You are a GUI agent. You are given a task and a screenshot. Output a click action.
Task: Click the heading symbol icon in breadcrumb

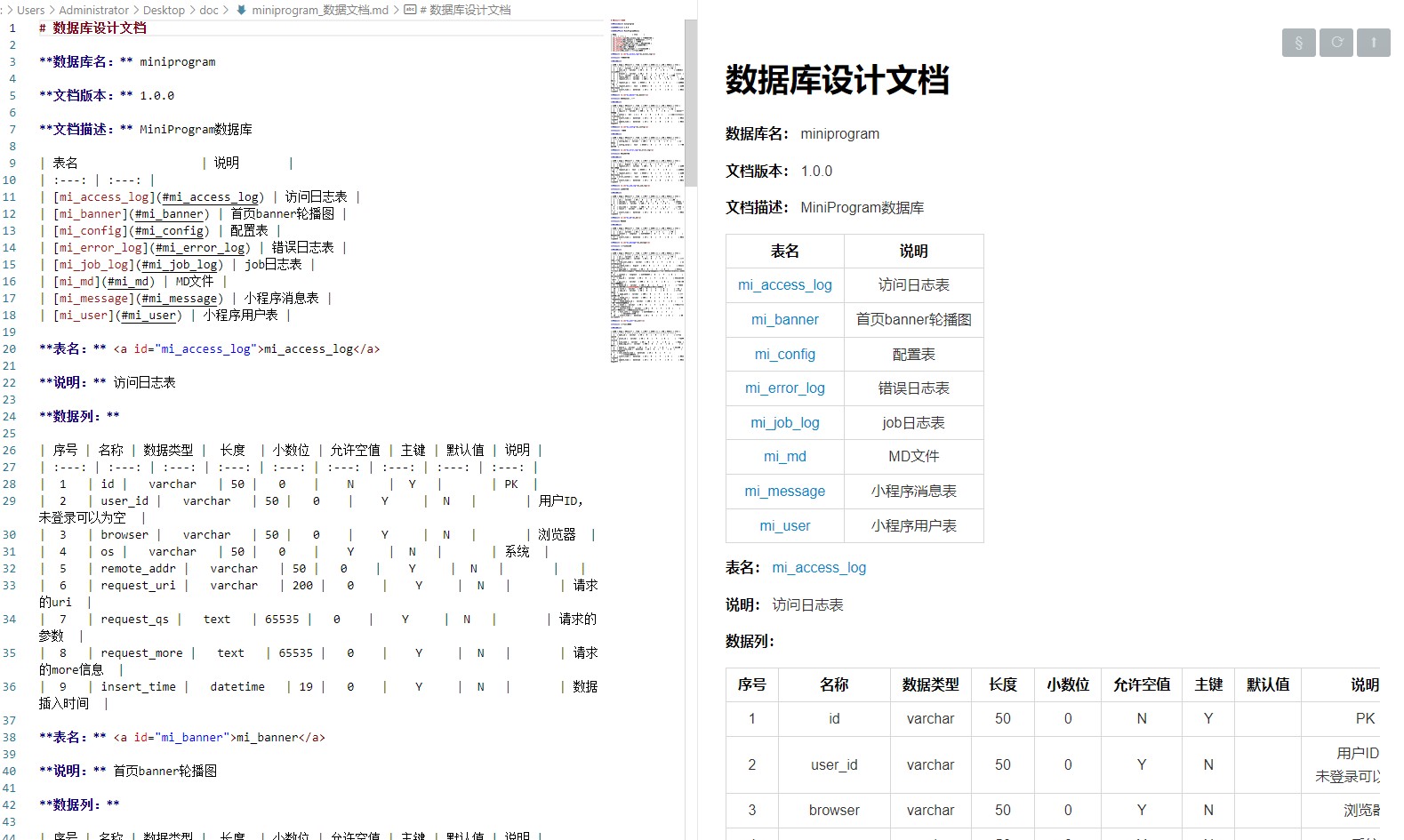[x=410, y=10]
